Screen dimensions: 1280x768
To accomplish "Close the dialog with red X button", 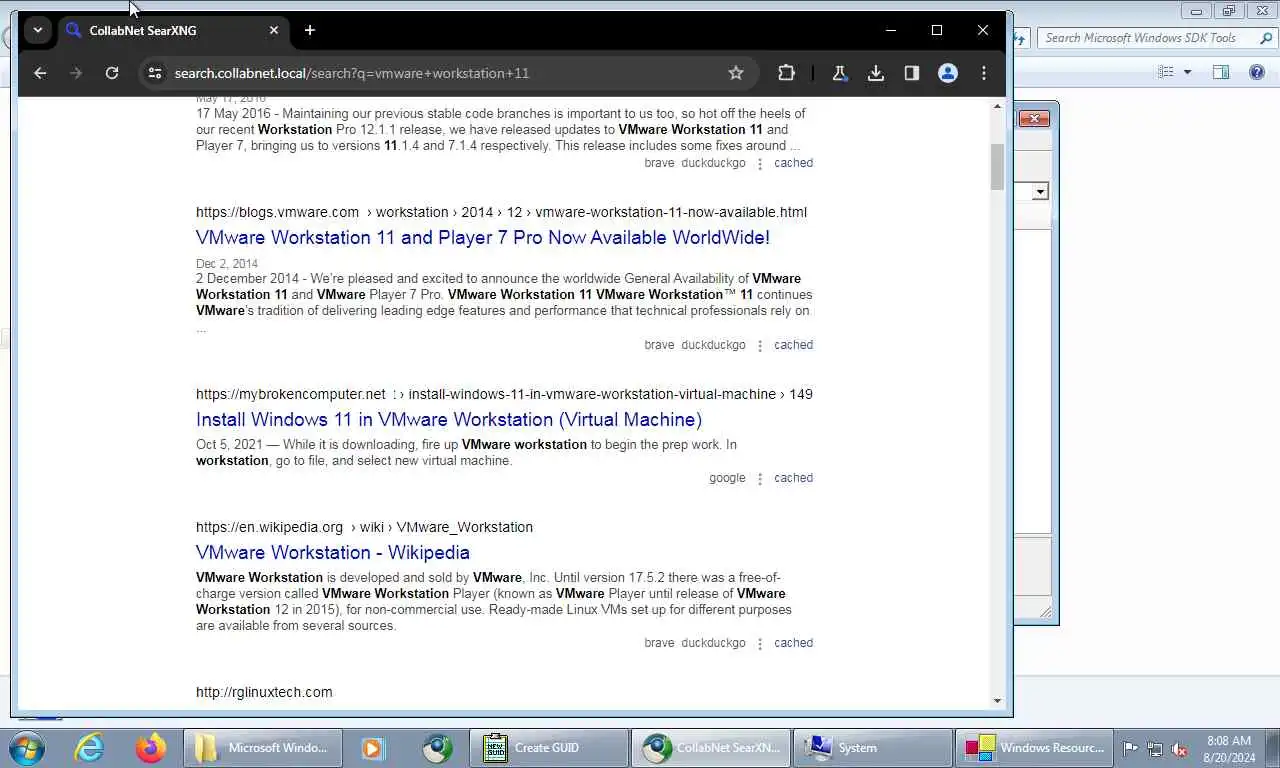I will pyautogui.click(x=1034, y=119).
